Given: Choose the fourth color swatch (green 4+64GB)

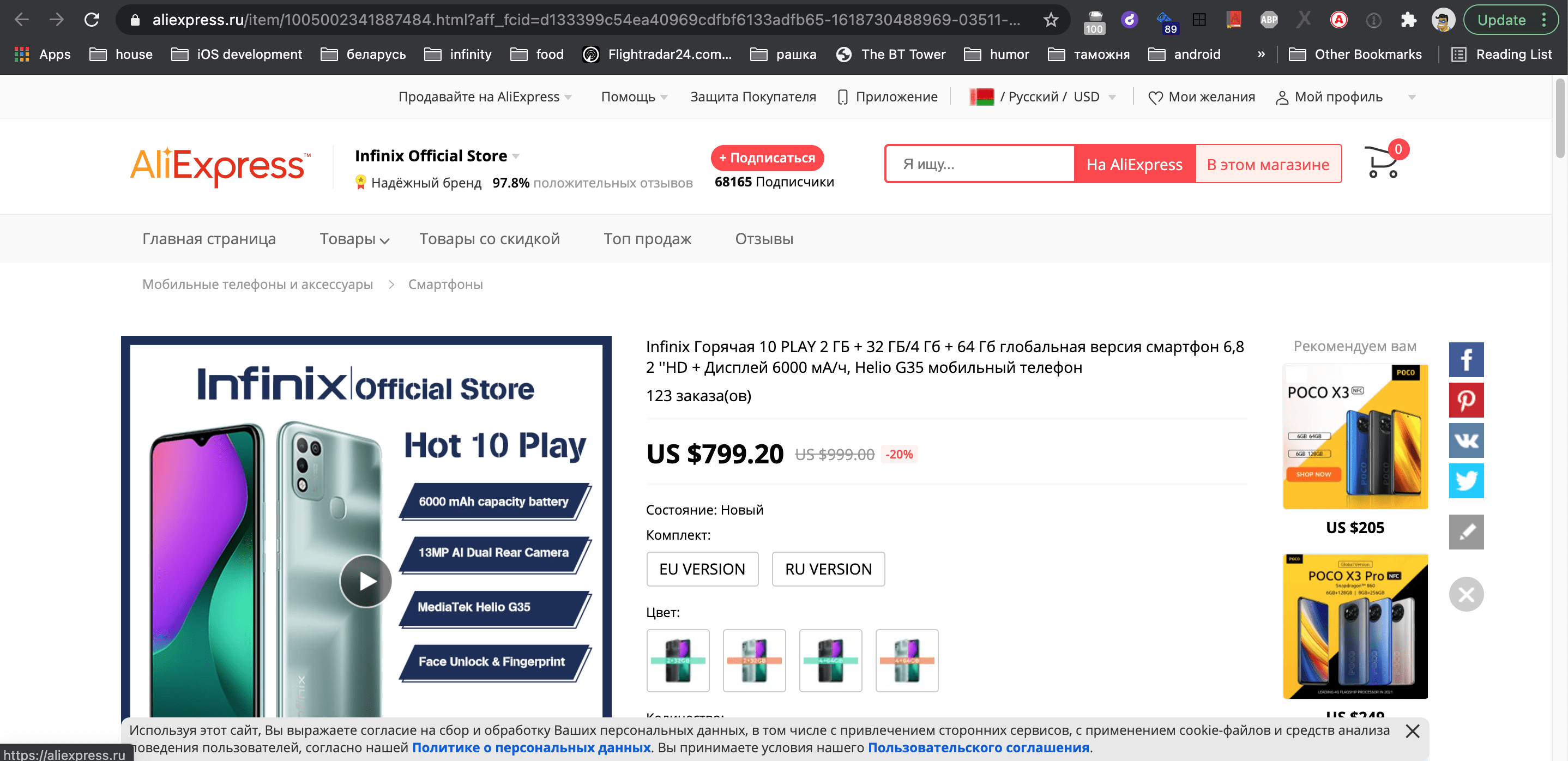Looking at the screenshot, I should 907,661.
